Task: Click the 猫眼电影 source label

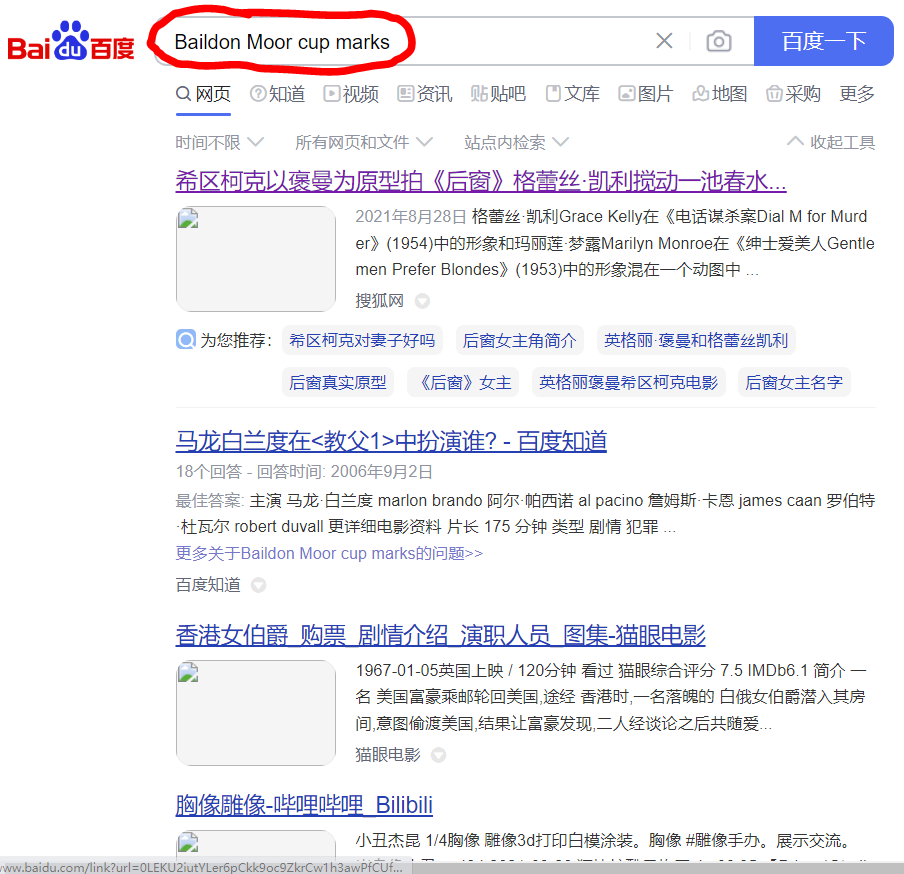Action: (x=388, y=755)
